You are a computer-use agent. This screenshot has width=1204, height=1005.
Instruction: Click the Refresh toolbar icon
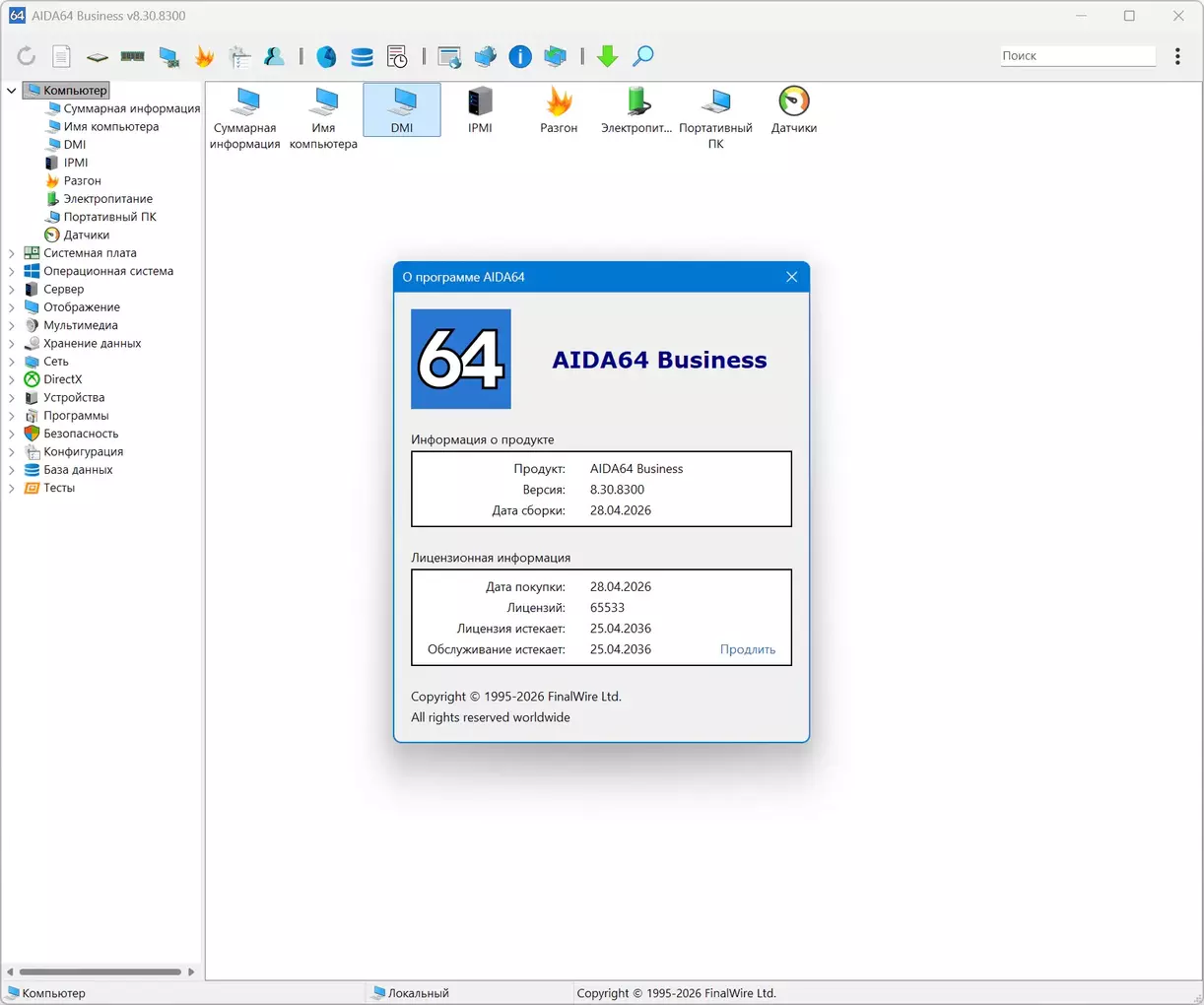coord(27,57)
